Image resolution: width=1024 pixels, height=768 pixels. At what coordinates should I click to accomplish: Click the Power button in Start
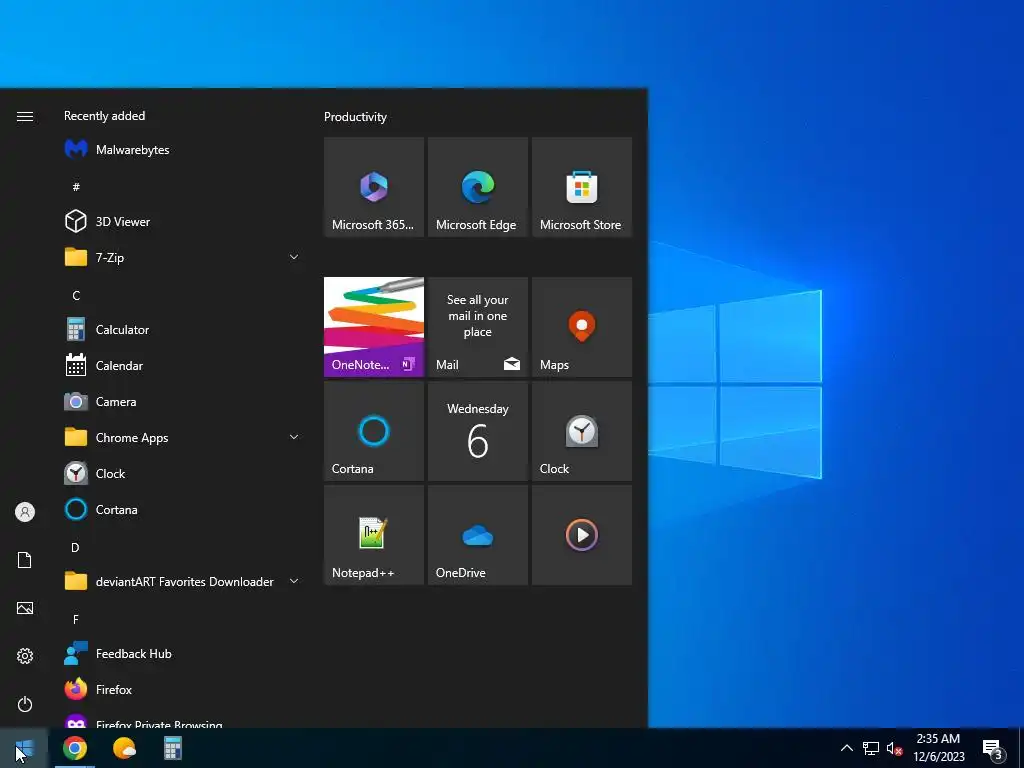click(x=25, y=704)
